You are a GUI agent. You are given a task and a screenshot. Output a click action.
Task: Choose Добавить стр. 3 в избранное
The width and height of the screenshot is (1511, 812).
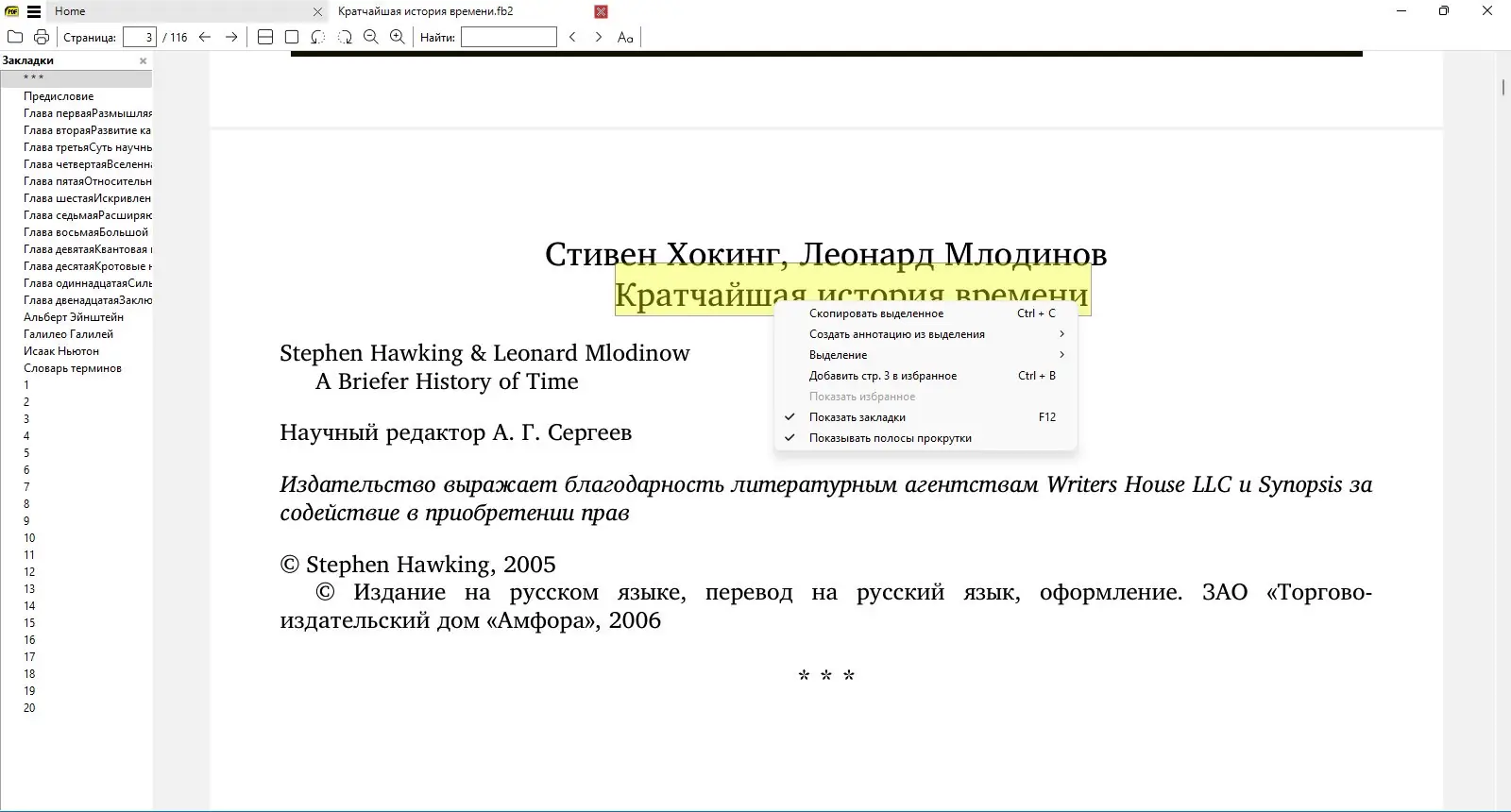[925, 376]
